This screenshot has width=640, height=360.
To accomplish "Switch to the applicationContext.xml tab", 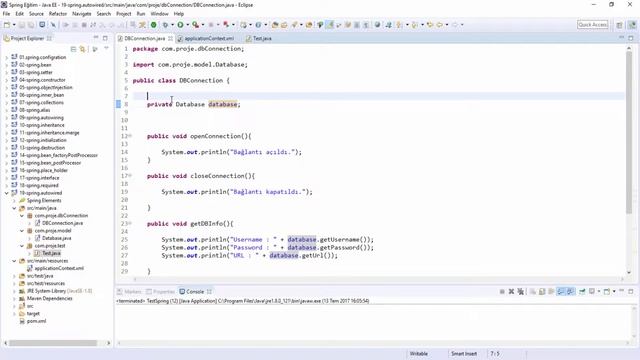I will click(x=209, y=38).
